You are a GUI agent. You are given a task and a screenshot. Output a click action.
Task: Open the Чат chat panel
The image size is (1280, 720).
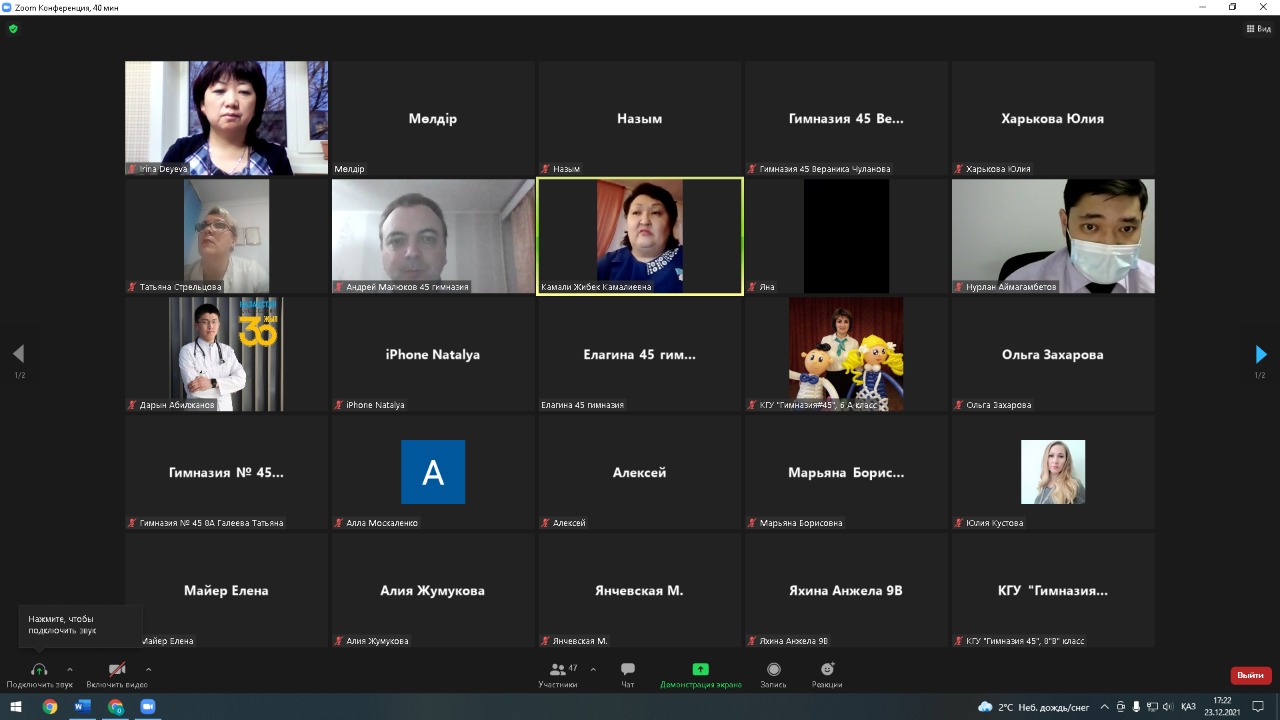(x=628, y=675)
